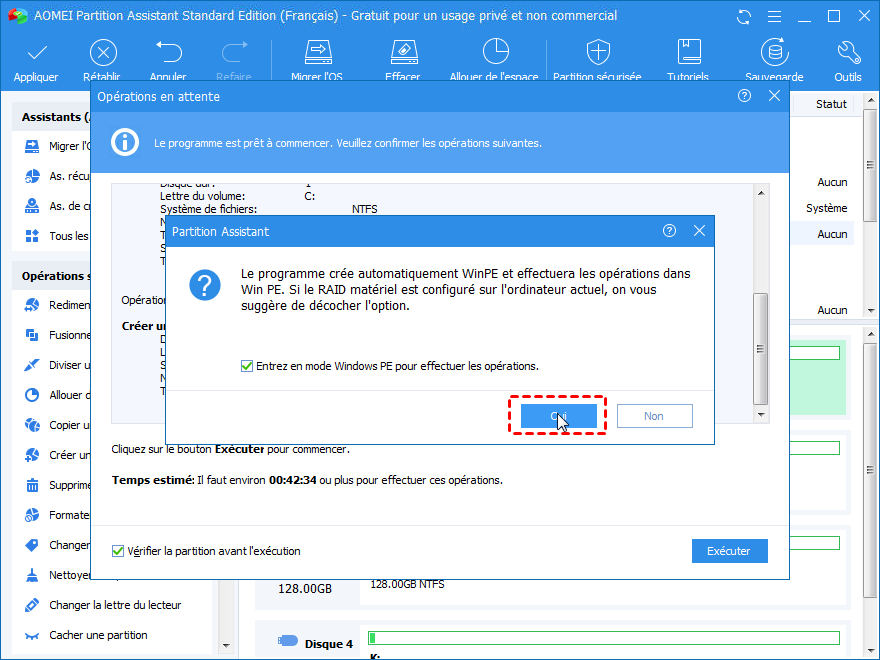Close the Partition Assistant dialog
The height and width of the screenshot is (660, 880).
click(x=699, y=231)
